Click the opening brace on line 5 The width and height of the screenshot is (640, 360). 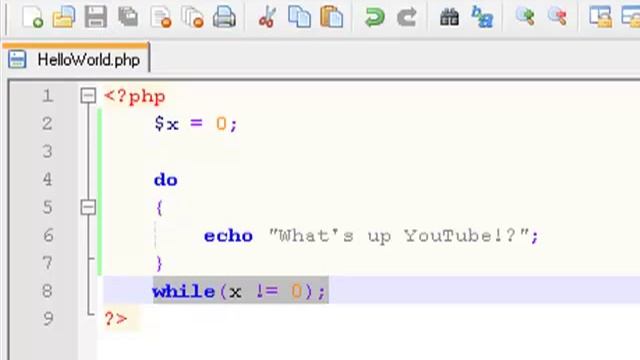tap(159, 208)
